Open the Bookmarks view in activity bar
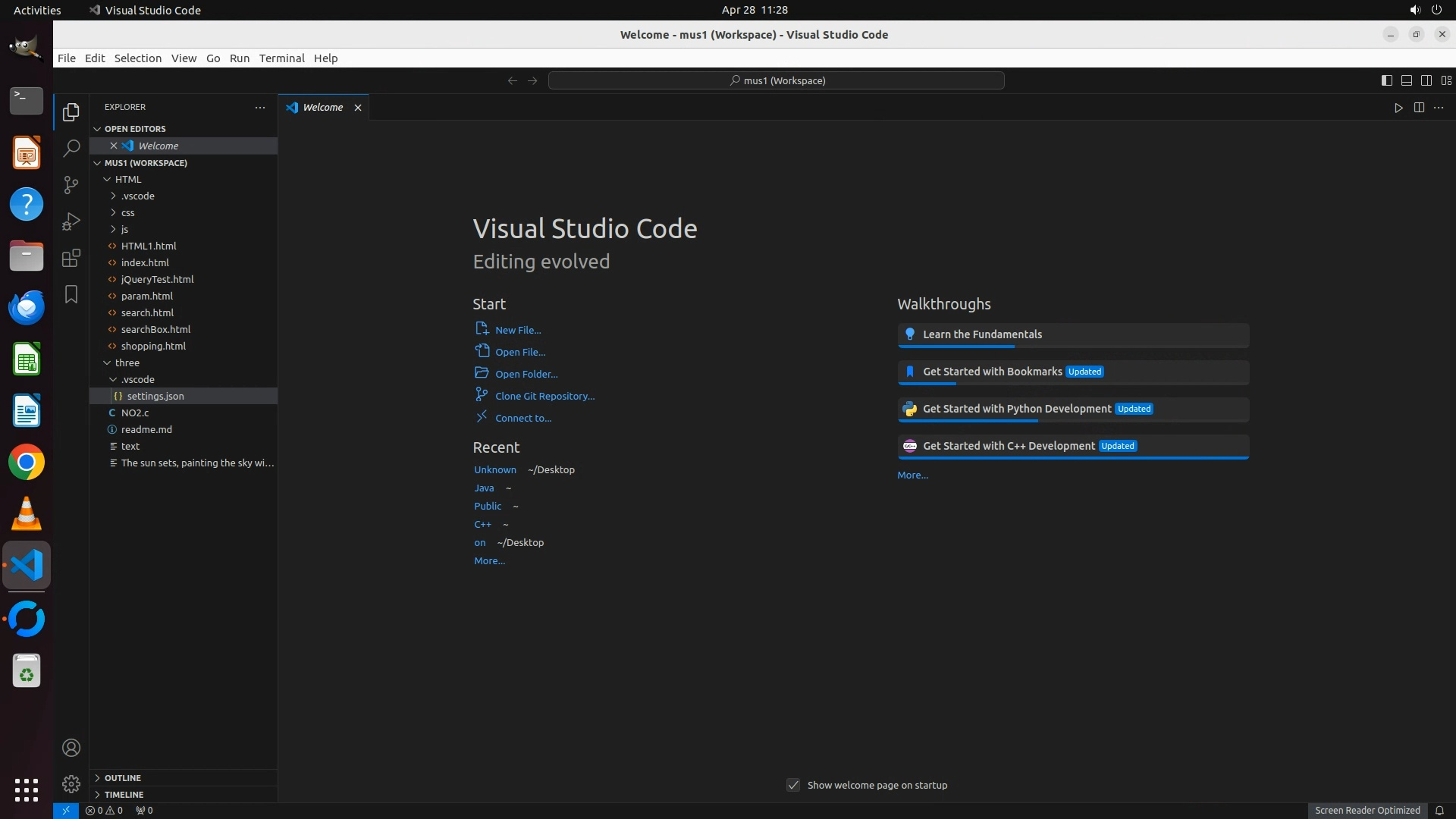Image resolution: width=1456 pixels, height=819 pixels. click(71, 294)
